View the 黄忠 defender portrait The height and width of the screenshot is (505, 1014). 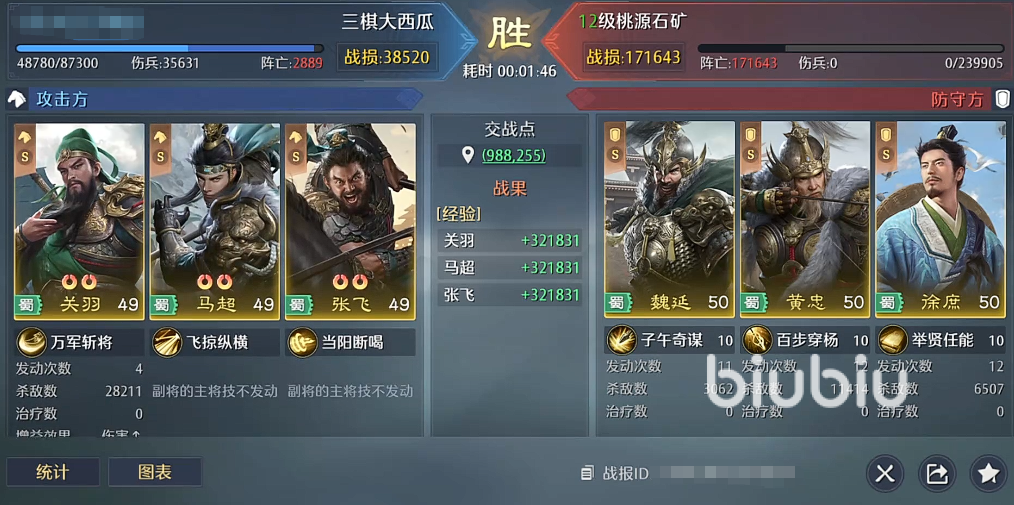click(805, 219)
